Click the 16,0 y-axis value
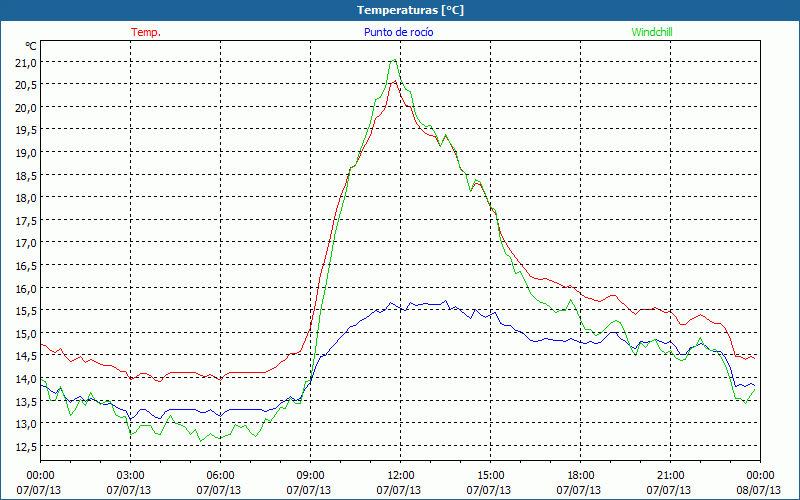The image size is (800, 500). [x=26, y=288]
